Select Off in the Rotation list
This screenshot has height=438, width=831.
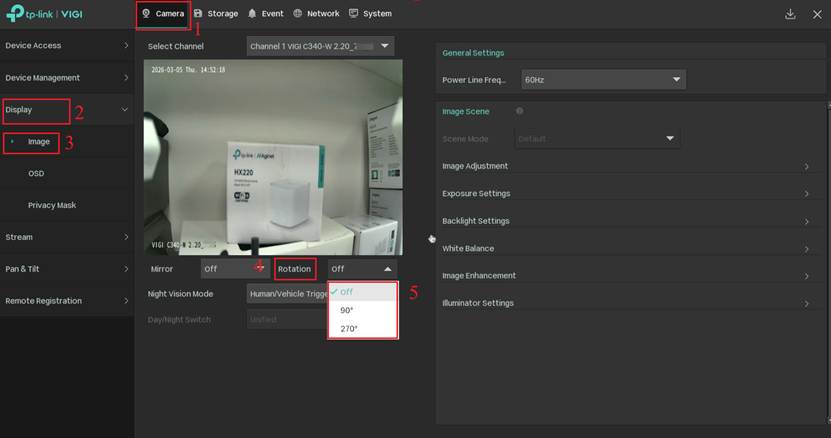346,292
